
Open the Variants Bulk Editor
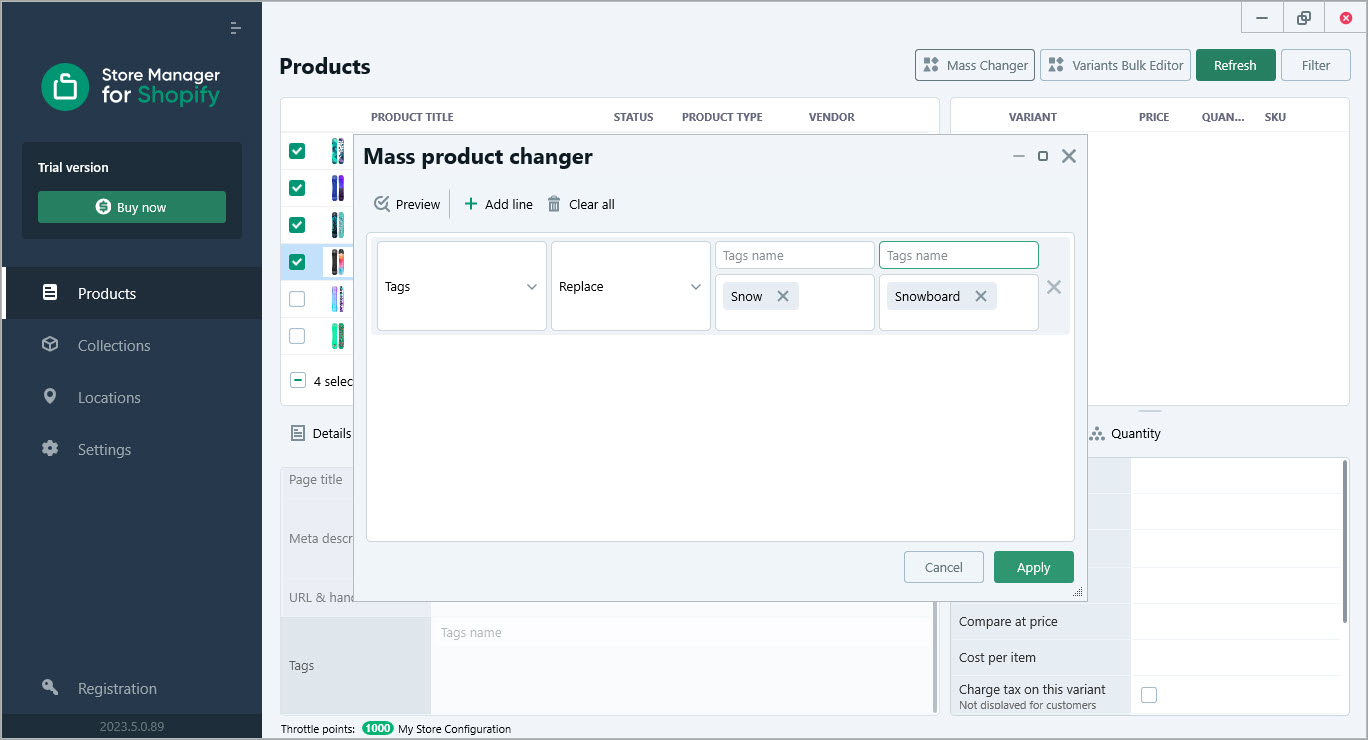[x=1115, y=65]
